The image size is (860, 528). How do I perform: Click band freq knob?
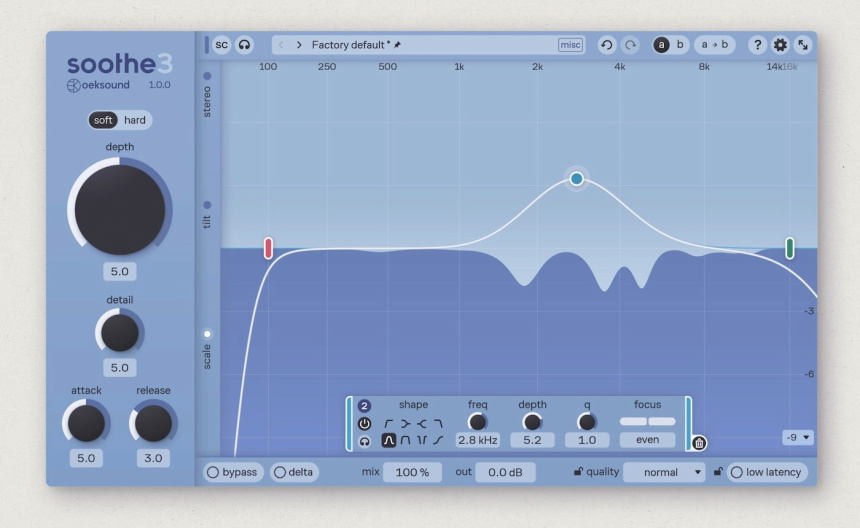(x=477, y=422)
